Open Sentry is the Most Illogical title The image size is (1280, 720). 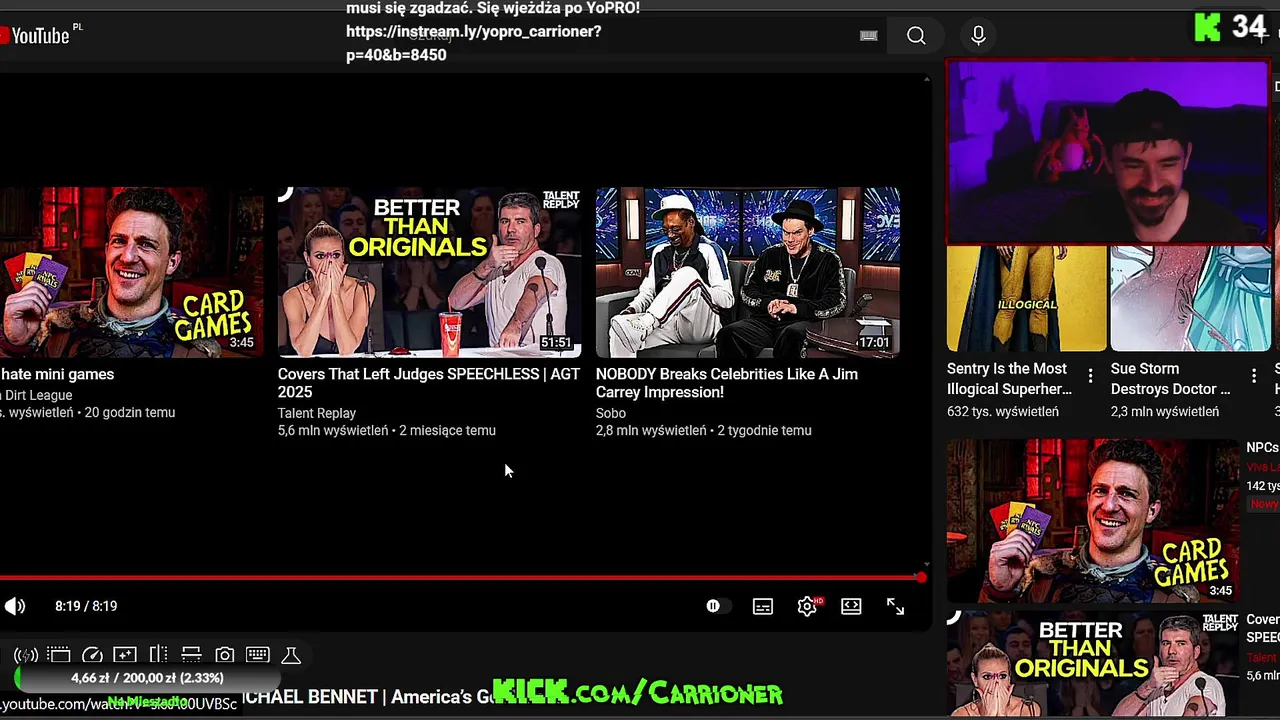click(x=1009, y=379)
